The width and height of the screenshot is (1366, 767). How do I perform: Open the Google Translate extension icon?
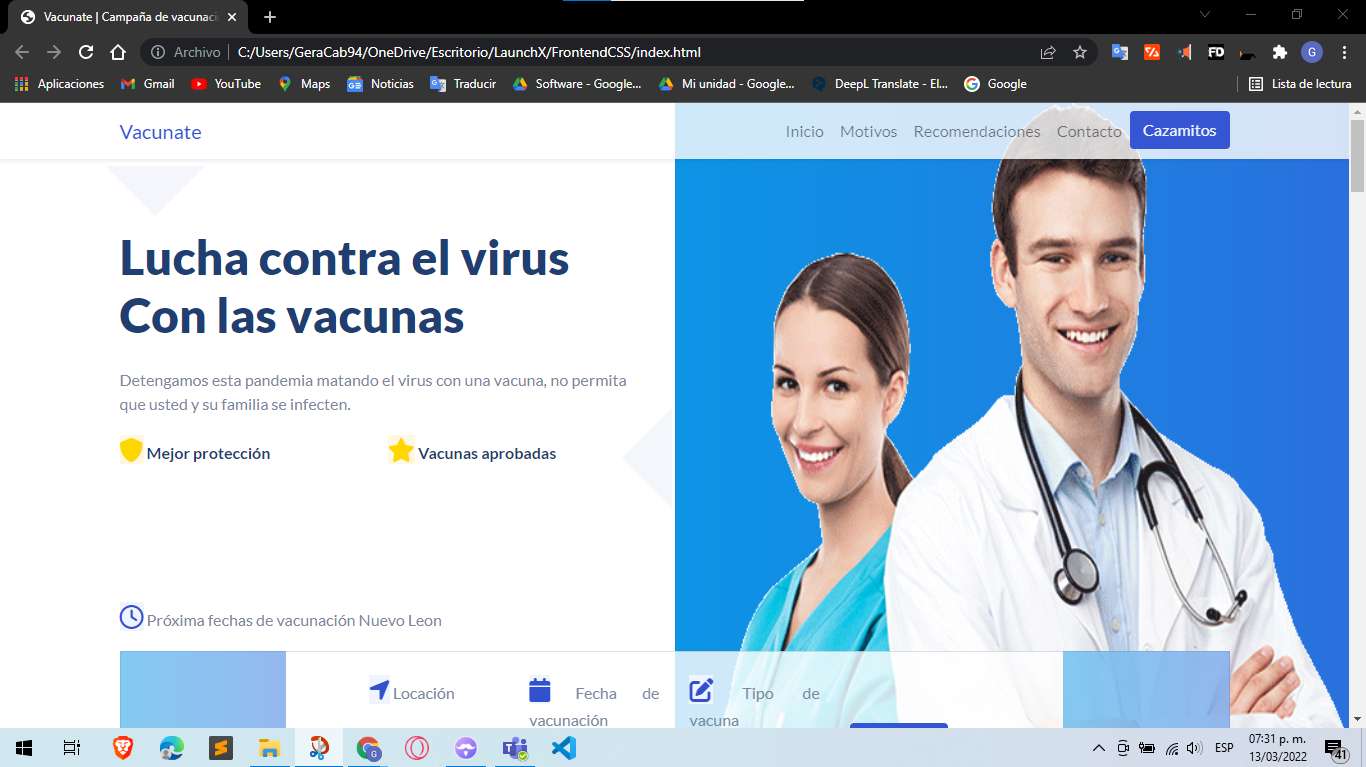pos(1120,52)
